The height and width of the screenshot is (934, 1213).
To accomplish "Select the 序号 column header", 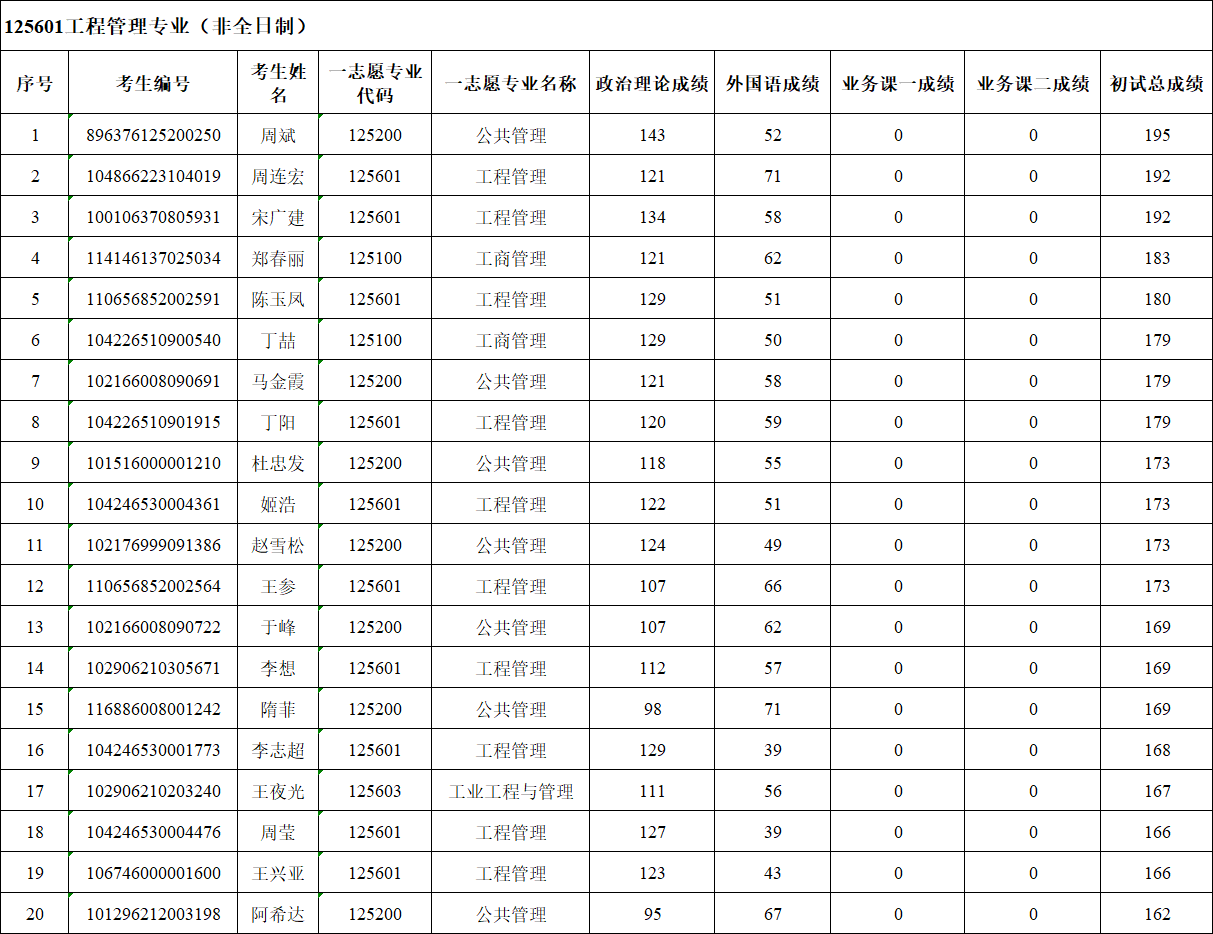I will click(x=35, y=84).
